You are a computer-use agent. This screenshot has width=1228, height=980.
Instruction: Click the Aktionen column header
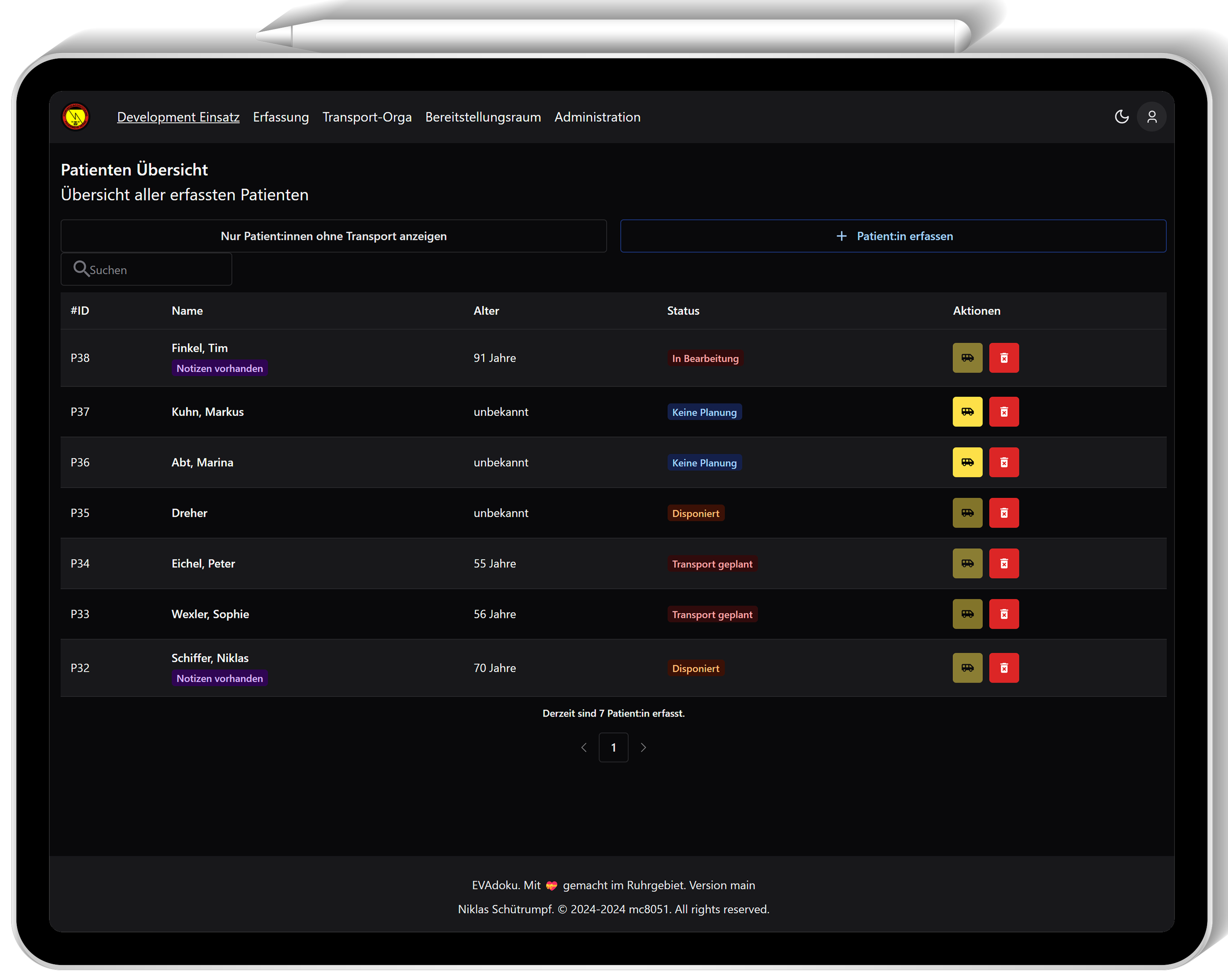click(977, 310)
